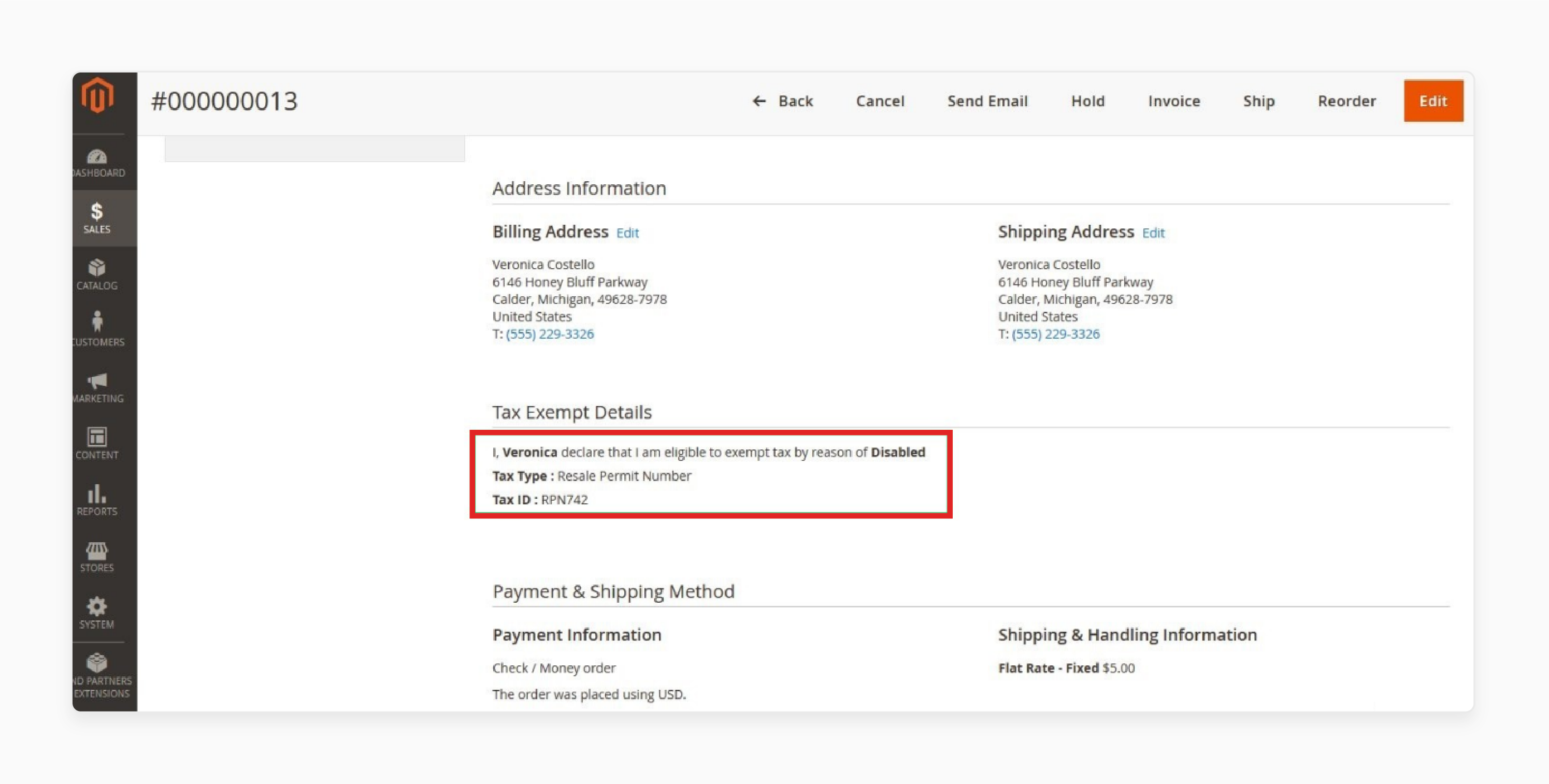Click the Address Information heading
Image resolution: width=1549 pixels, height=784 pixels.
tap(579, 188)
